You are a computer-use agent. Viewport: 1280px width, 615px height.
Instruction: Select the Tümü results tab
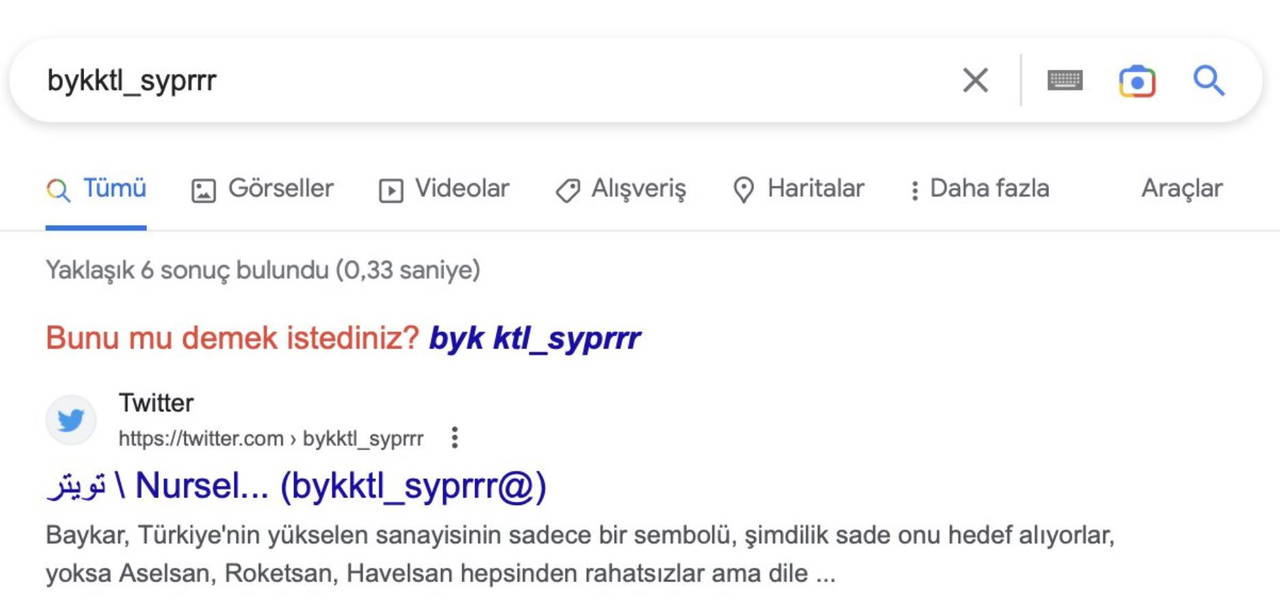pos(97,189)
